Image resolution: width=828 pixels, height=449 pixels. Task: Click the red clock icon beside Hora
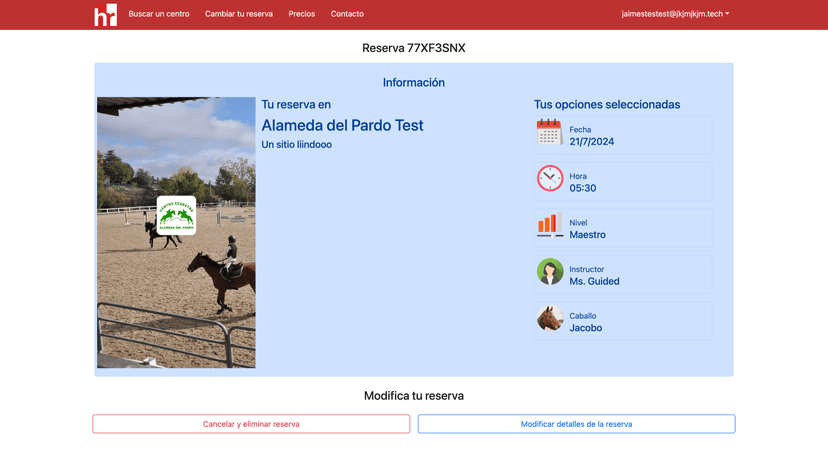pos(550,179)
